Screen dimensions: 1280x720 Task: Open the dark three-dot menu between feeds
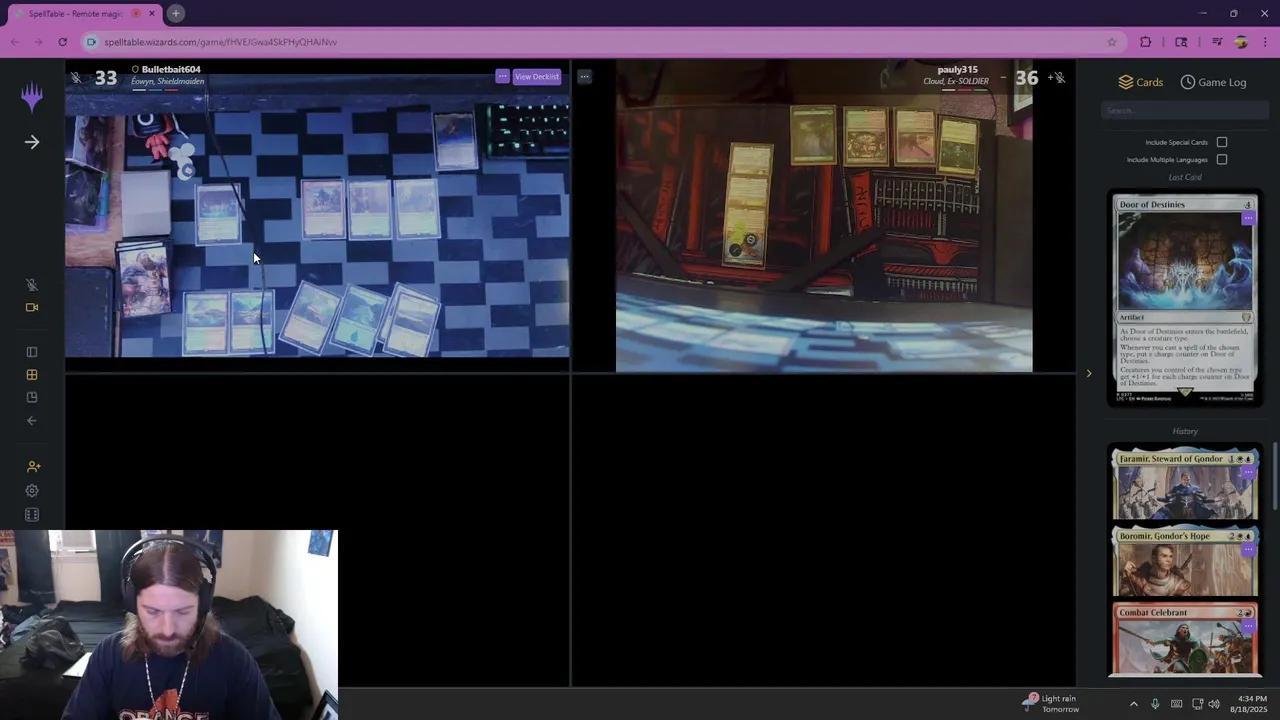pyautogui.click(x=584, y=76)
